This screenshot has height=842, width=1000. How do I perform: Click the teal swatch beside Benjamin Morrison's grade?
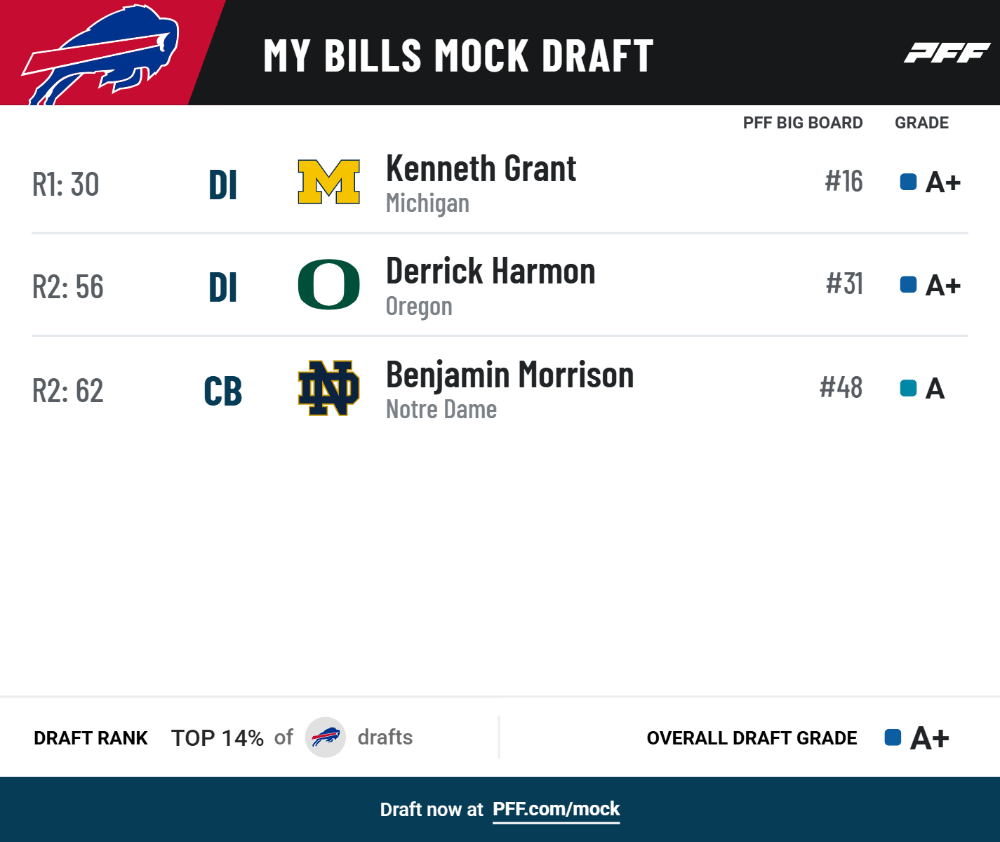coord(908,388)
